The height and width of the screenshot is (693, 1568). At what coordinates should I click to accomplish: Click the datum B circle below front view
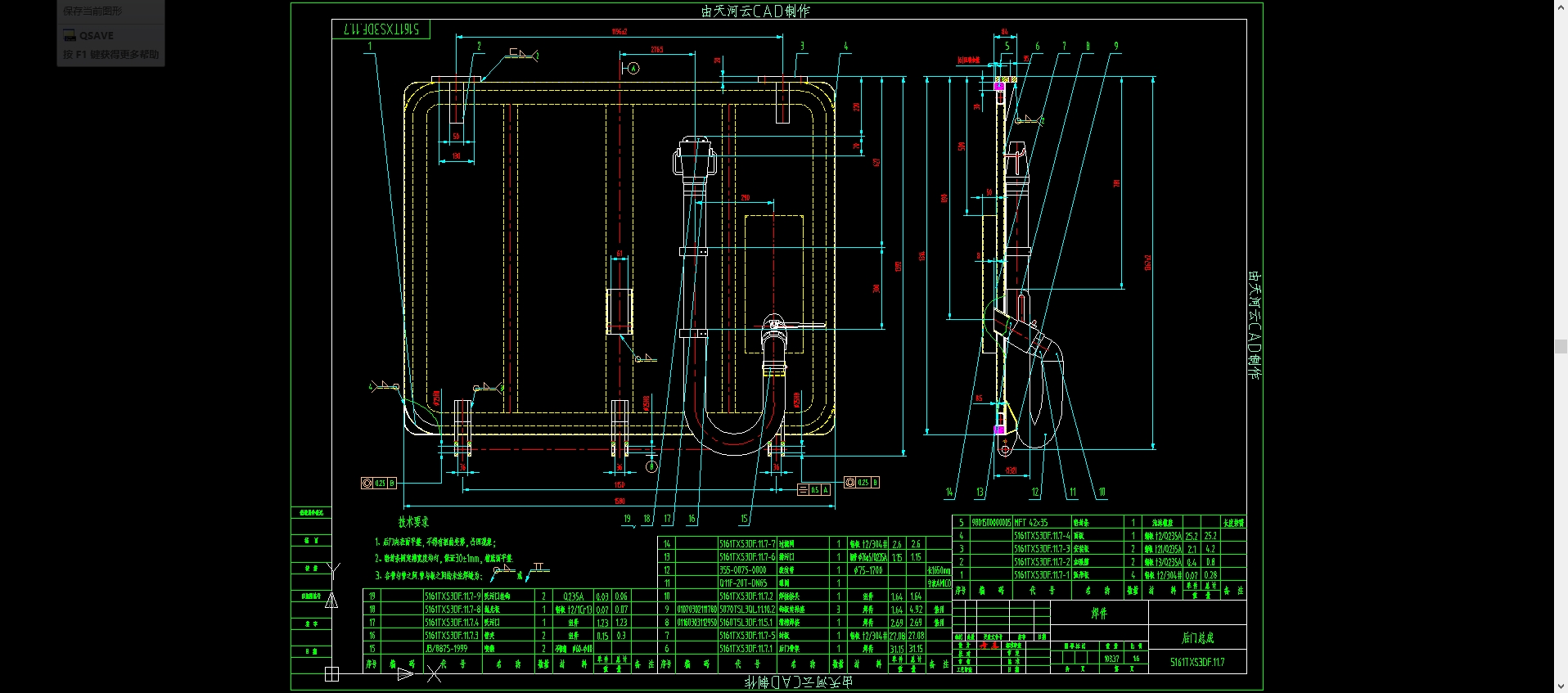click(651, 466)
